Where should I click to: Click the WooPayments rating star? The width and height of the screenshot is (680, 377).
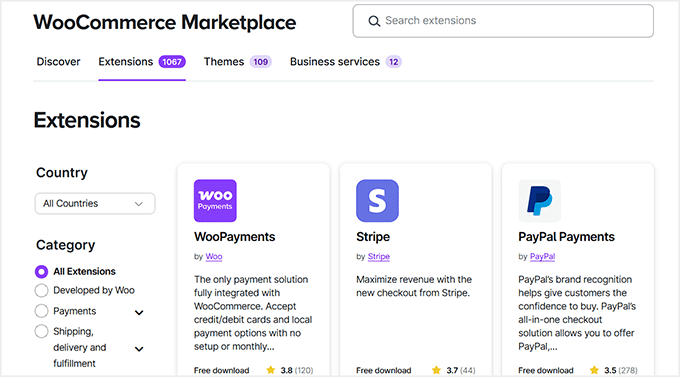pyautogui.click(x=271, y=370)
